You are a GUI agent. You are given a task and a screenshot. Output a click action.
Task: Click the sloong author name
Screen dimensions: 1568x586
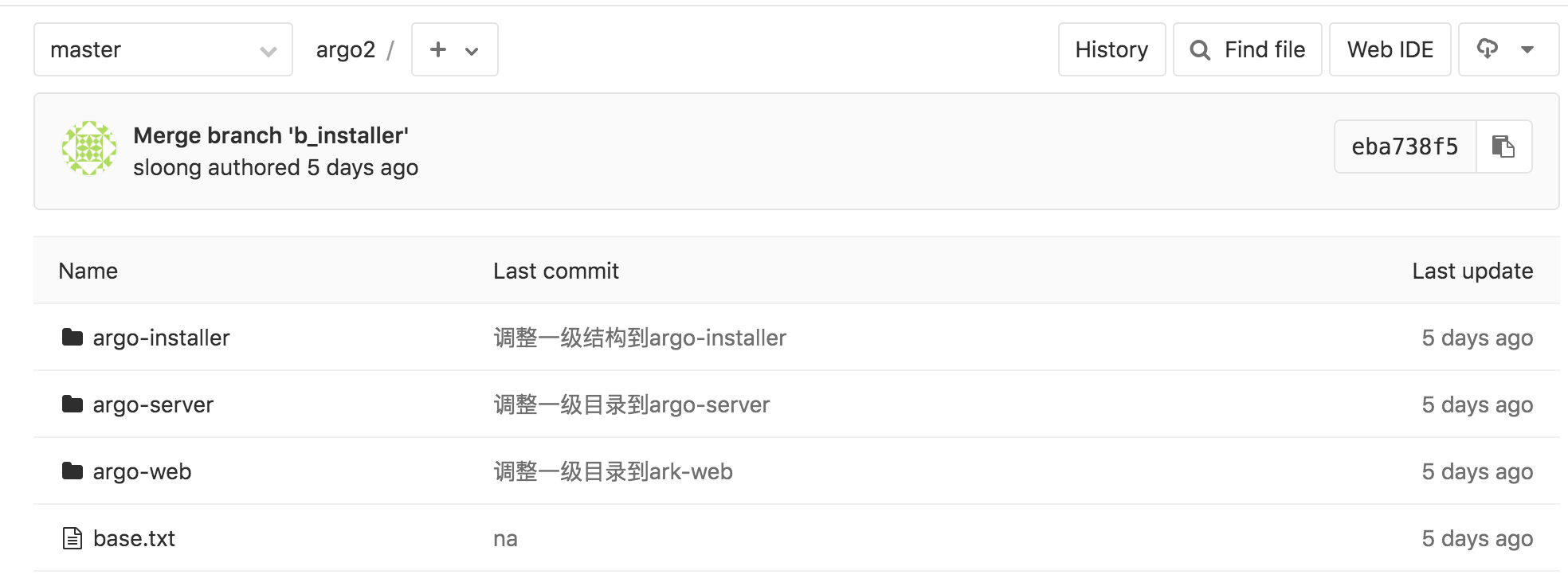coord(167,167)
